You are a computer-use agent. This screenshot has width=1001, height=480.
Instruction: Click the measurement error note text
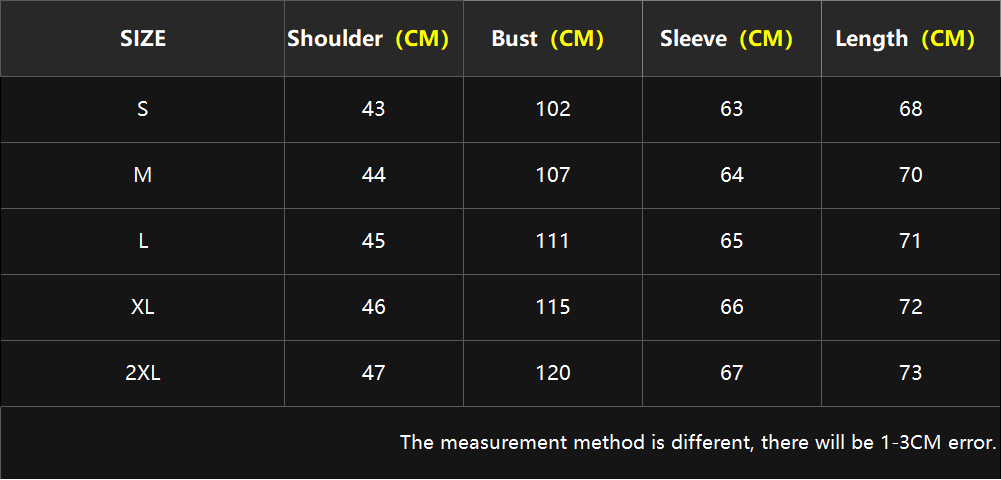698,442
